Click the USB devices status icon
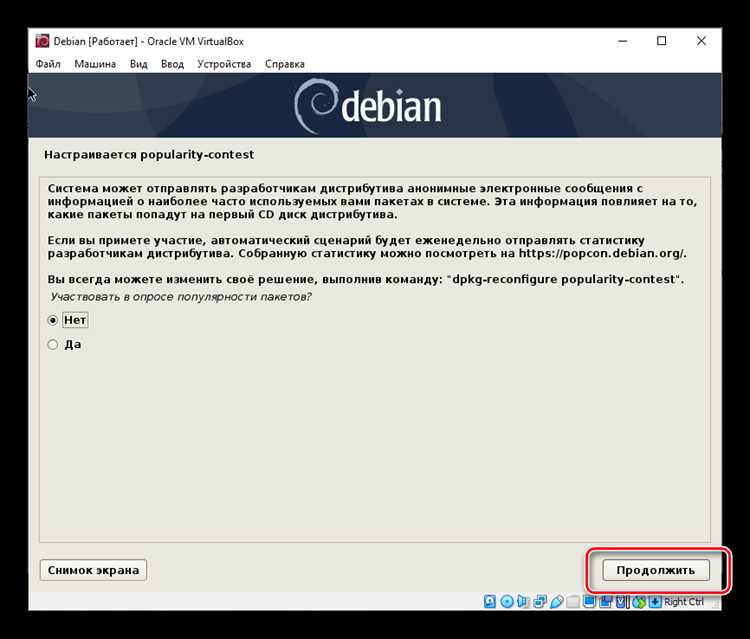 tap(557, 602)
